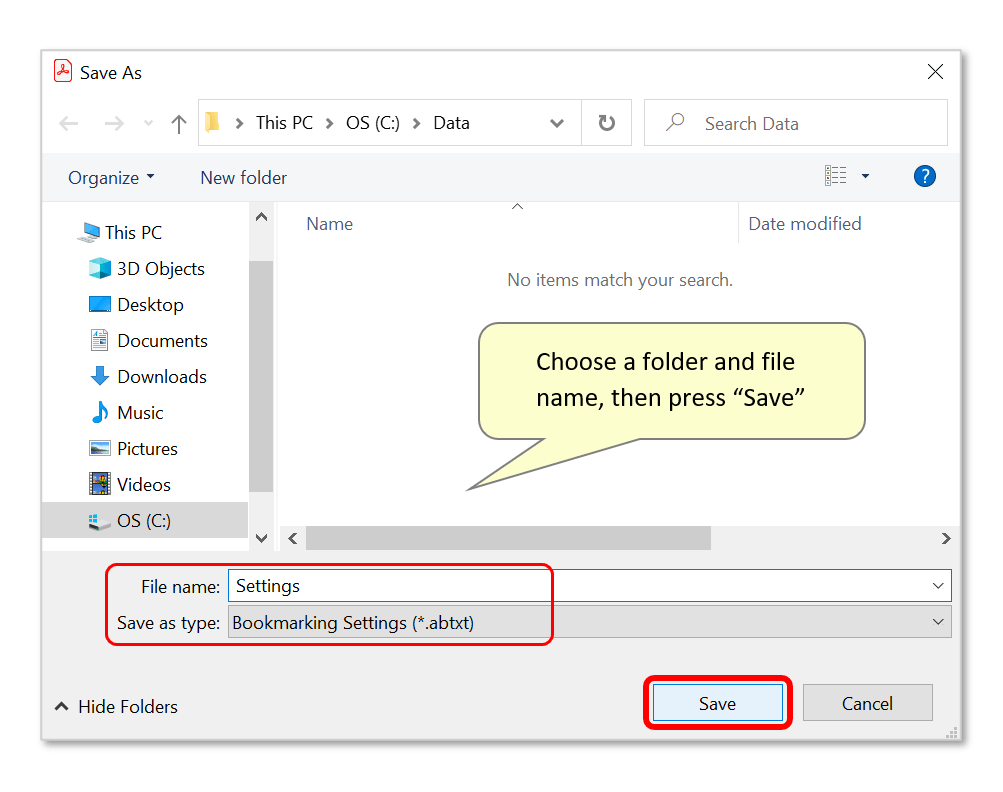Refresh the Data folder contents

(606, 122)
